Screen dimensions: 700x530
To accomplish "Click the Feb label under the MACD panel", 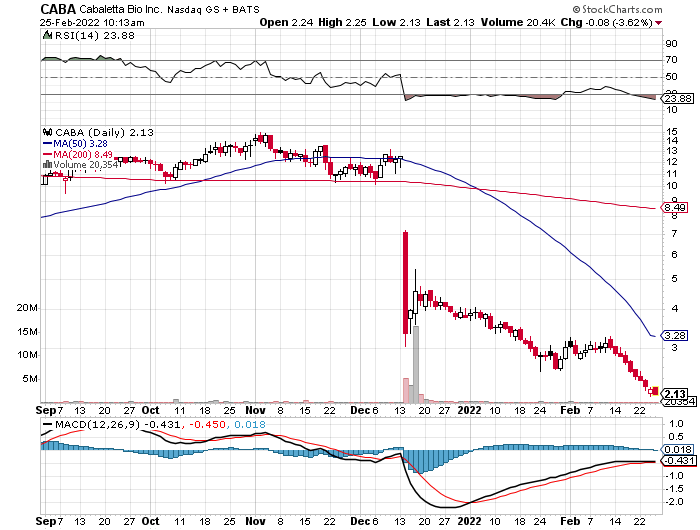I will click(x=570, y=521).
